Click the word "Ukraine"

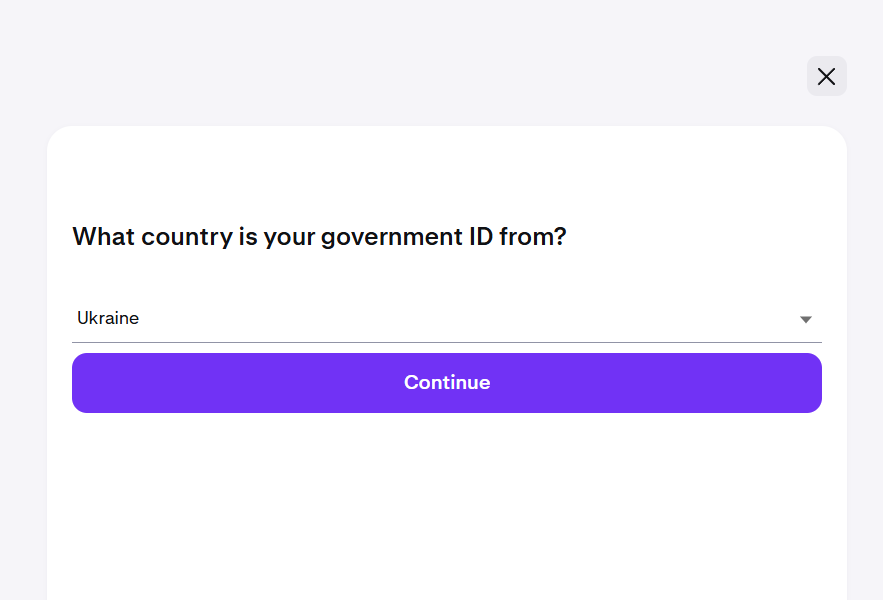pos(108,319)
